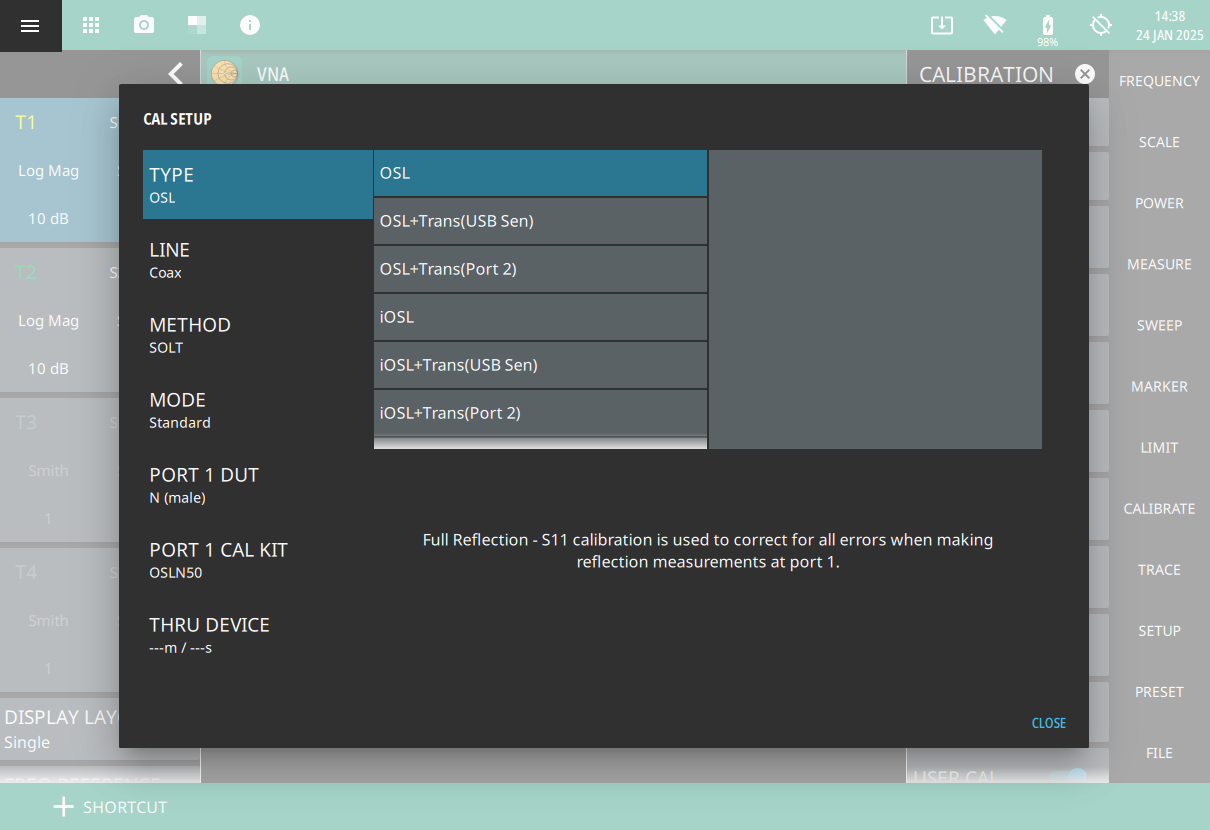Open the FREQUENCY menu
This screenshot has height=830, width=1210.
click(1159, 81)
